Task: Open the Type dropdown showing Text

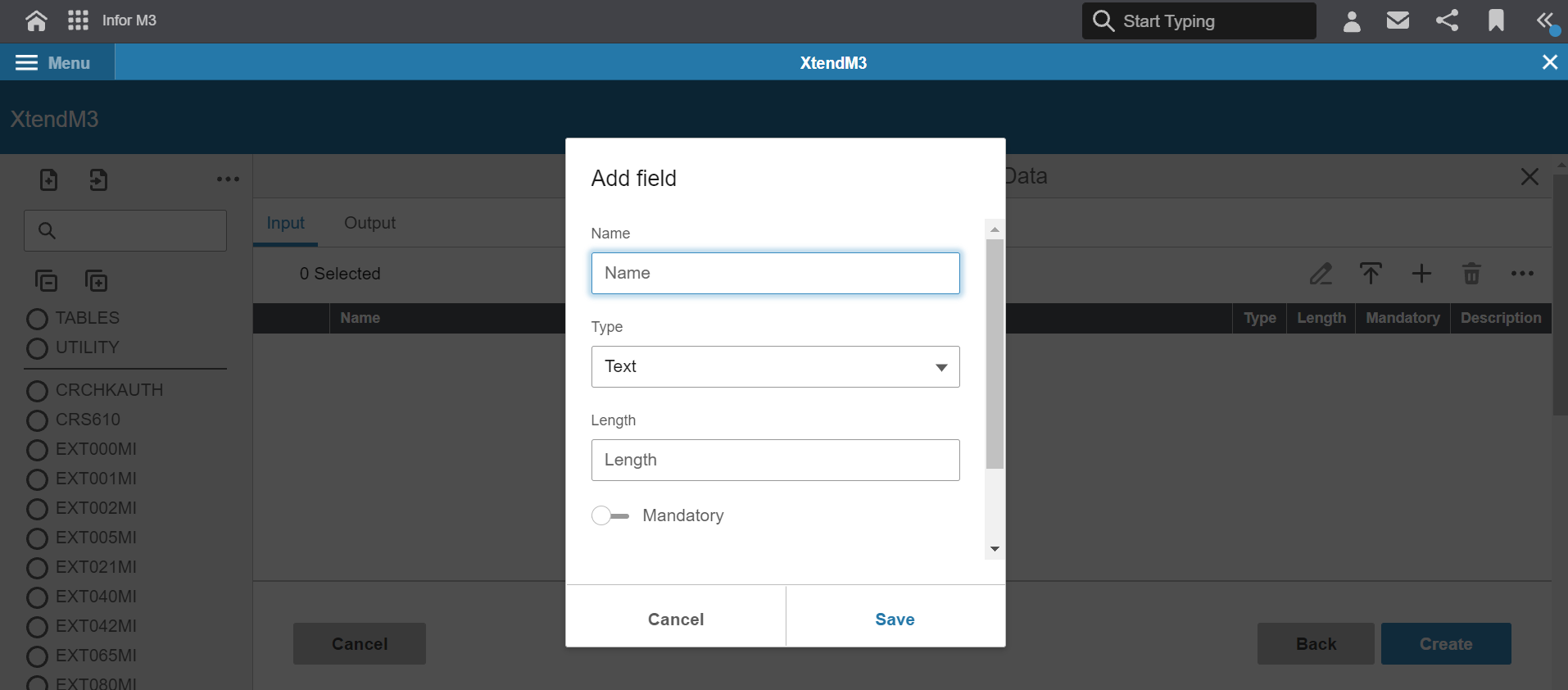Action: [x=775, y=366]
